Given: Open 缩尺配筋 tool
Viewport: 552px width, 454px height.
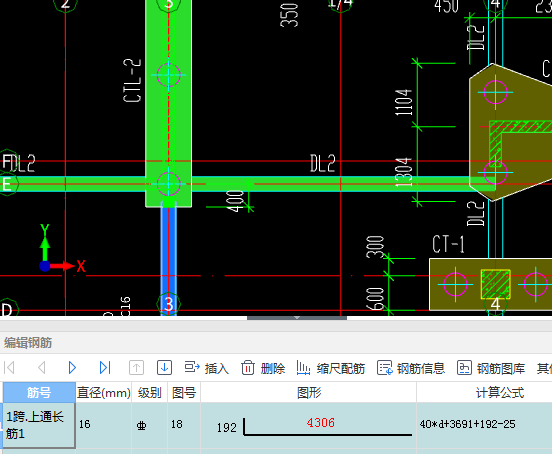Looking at the screenshot, I should [331, 368].
